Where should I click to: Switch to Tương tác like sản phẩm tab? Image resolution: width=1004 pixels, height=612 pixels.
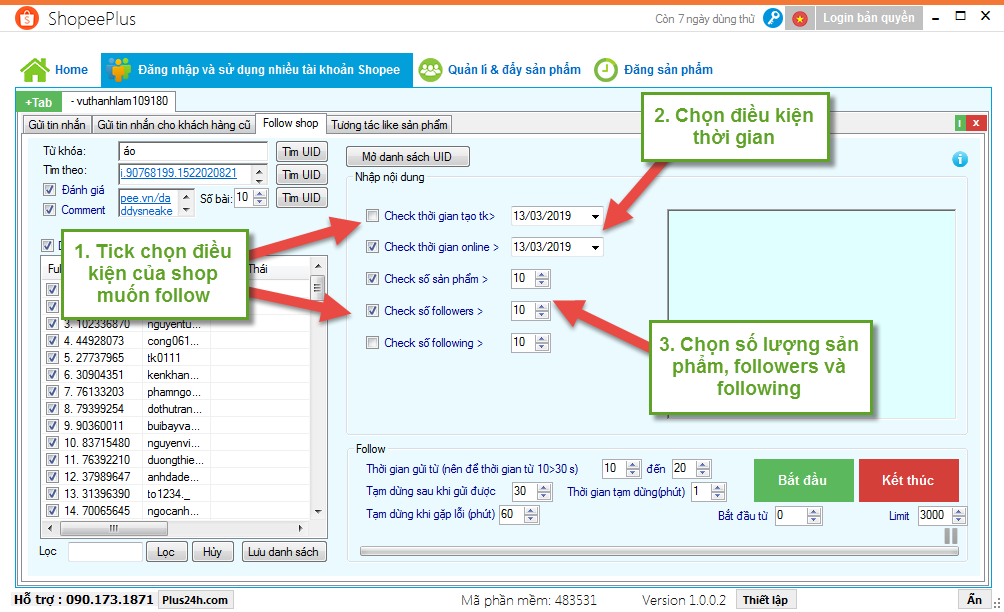[x=390, y=124]
